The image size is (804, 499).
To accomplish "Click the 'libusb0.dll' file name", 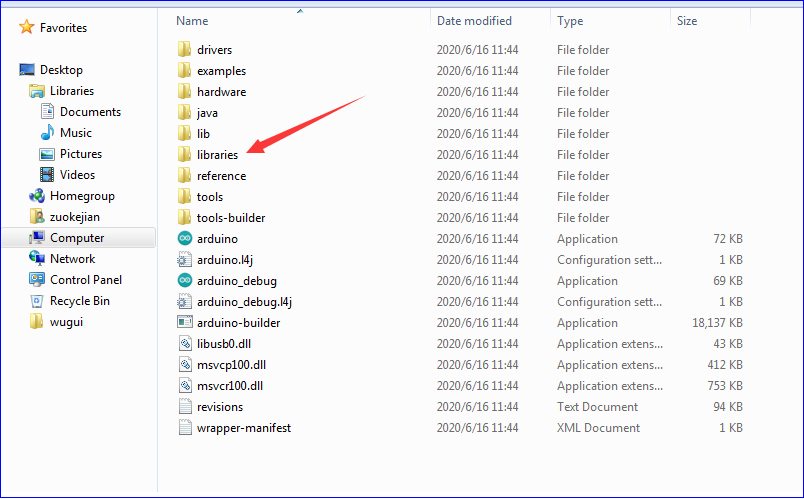I will click(224, 344).
